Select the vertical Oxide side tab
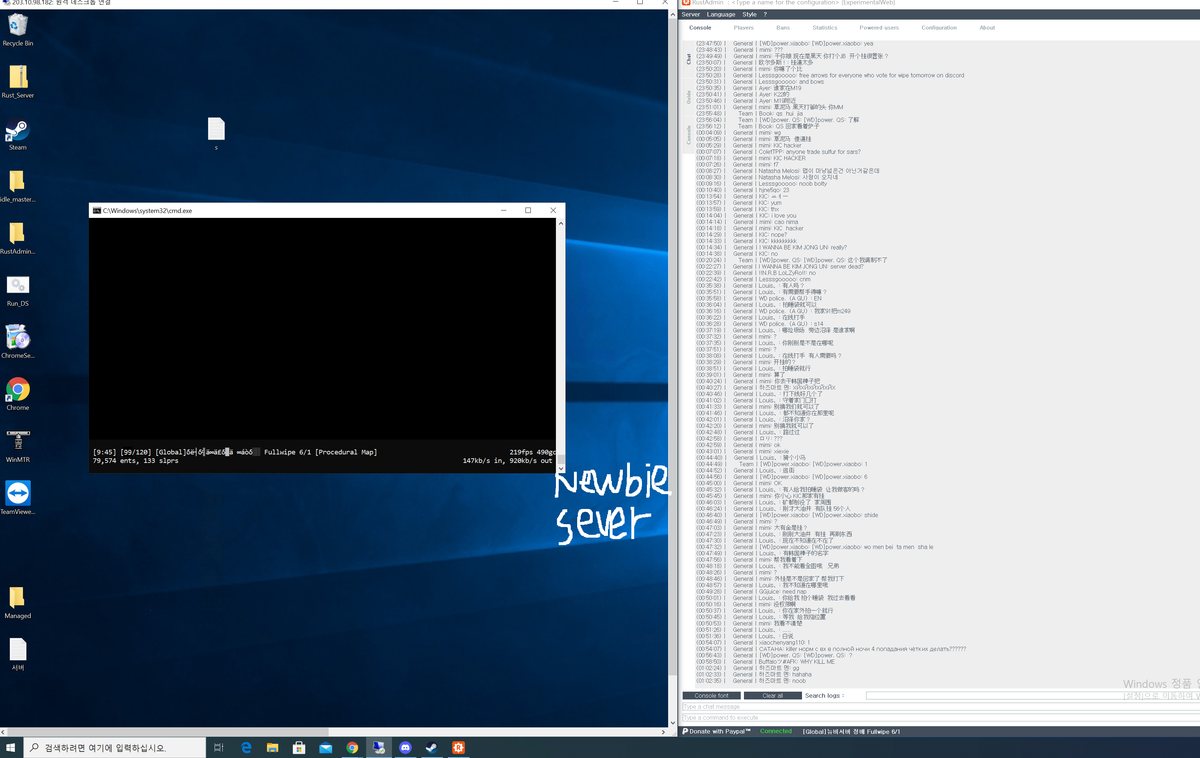1200x758 pixels. 688,98
